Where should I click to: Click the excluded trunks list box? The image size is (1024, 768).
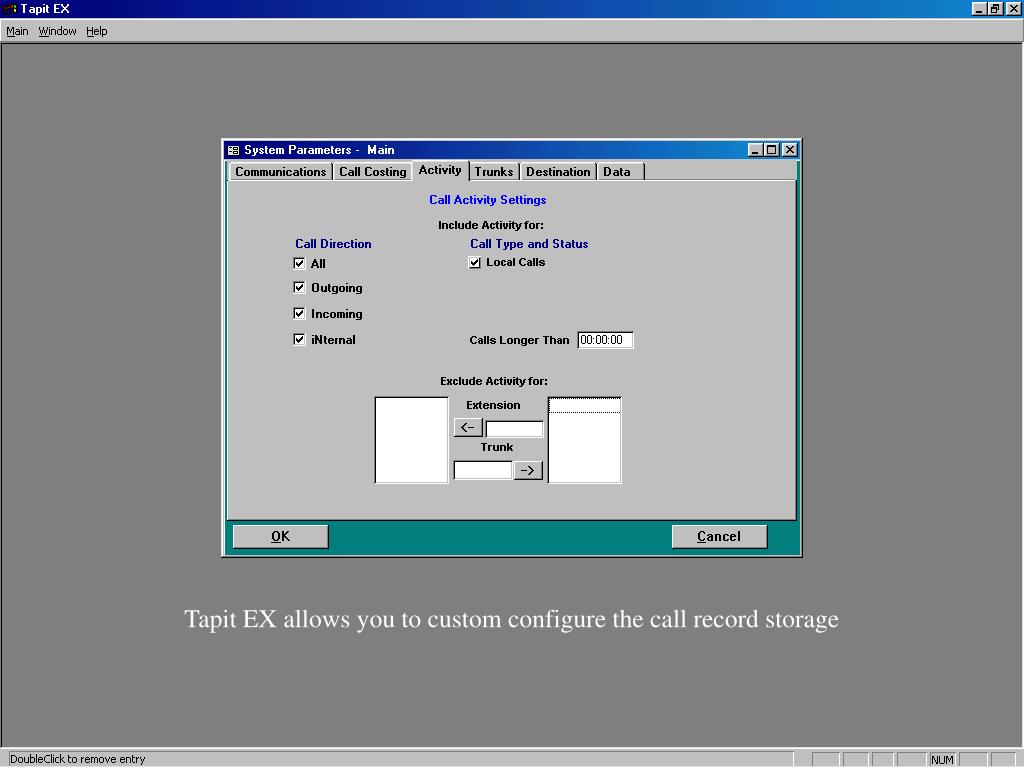click(584, 440)
